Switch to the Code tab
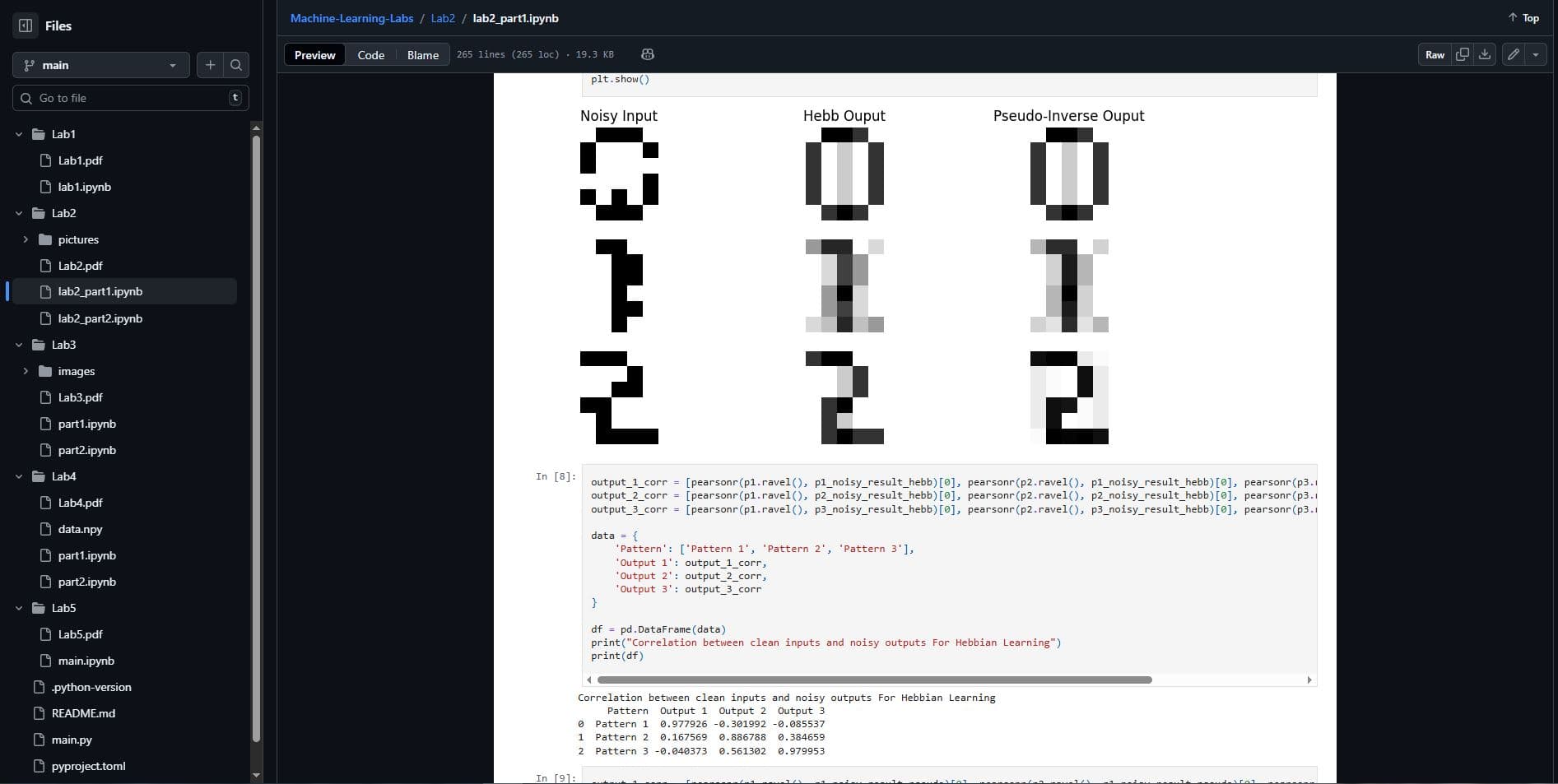 [370, 54]
